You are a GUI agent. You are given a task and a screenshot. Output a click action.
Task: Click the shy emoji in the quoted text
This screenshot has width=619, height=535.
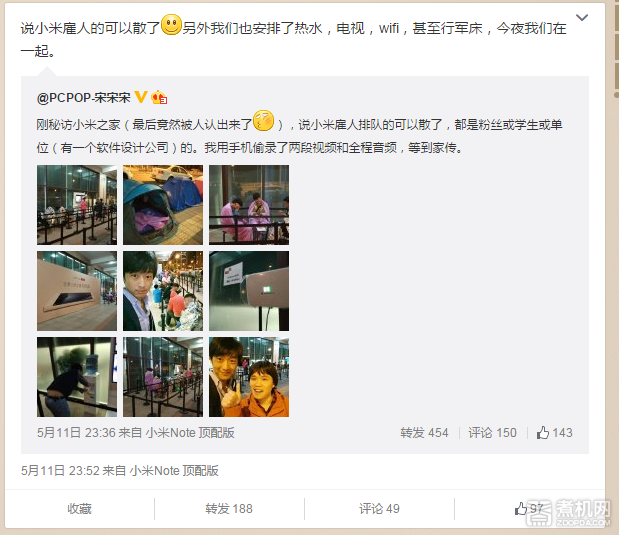tap(263, 121)
